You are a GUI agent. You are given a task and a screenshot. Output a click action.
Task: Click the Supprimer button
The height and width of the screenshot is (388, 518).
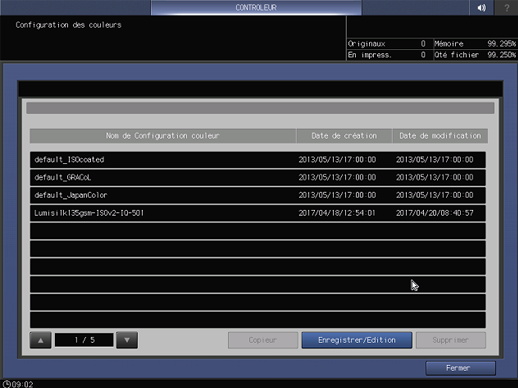pyautogui.click(x=451, y=340)
